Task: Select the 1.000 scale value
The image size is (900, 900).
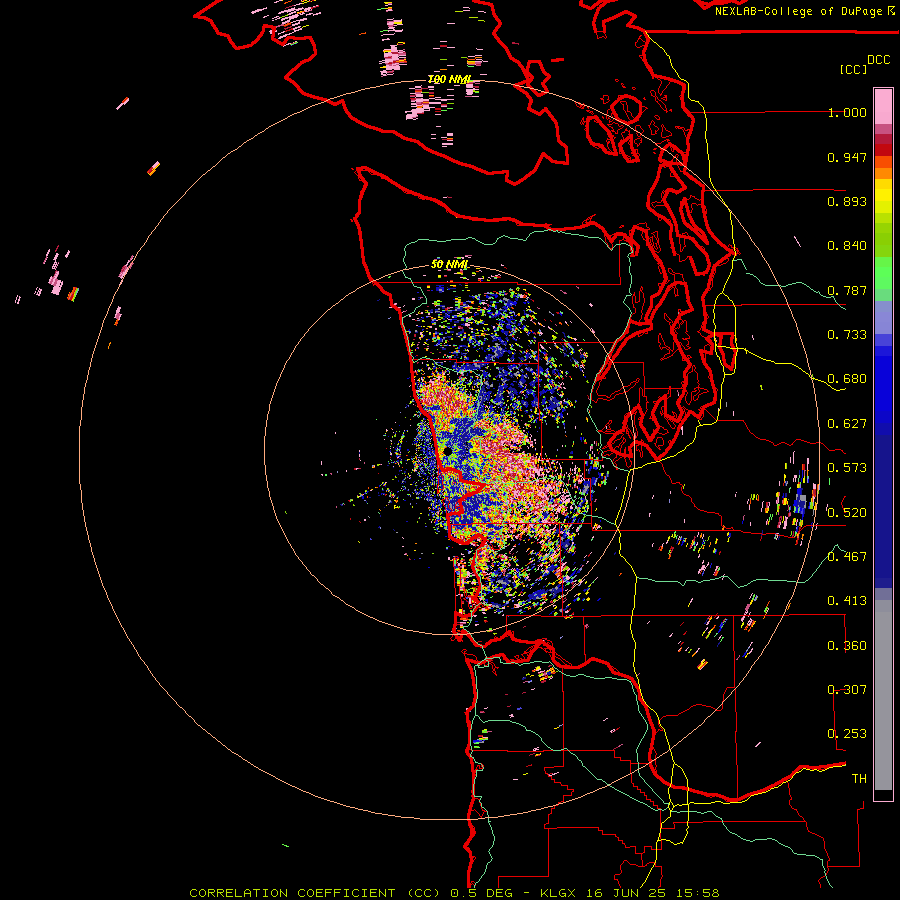Action: tap(847, 112)
